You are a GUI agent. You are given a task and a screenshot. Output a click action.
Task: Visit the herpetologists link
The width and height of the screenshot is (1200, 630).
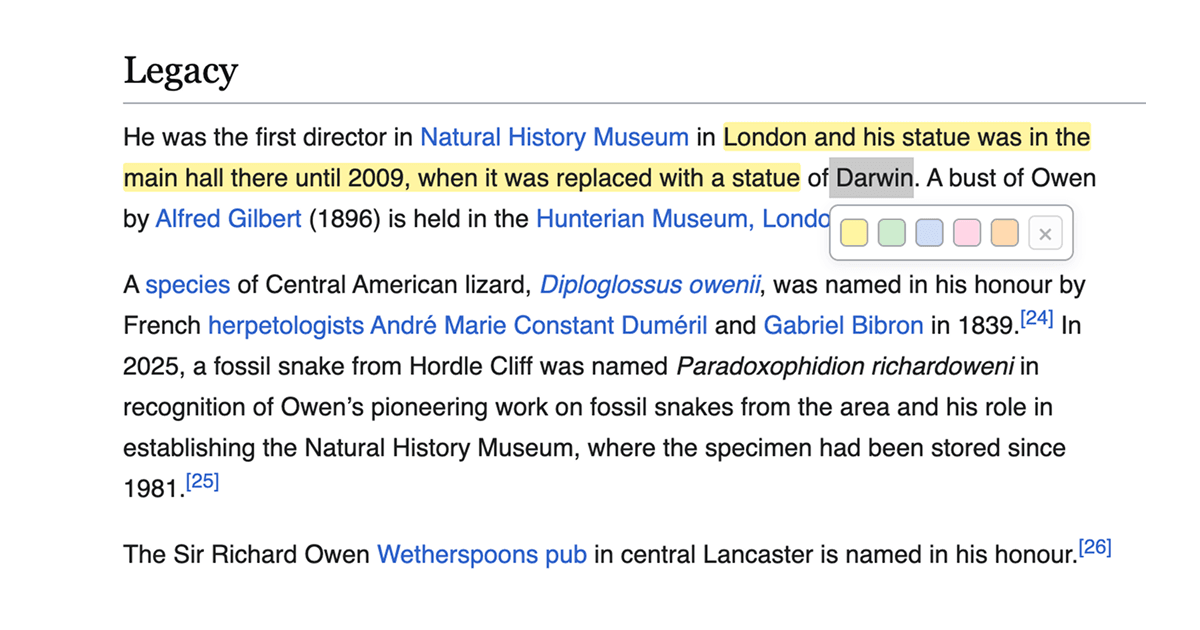point(285,326)
